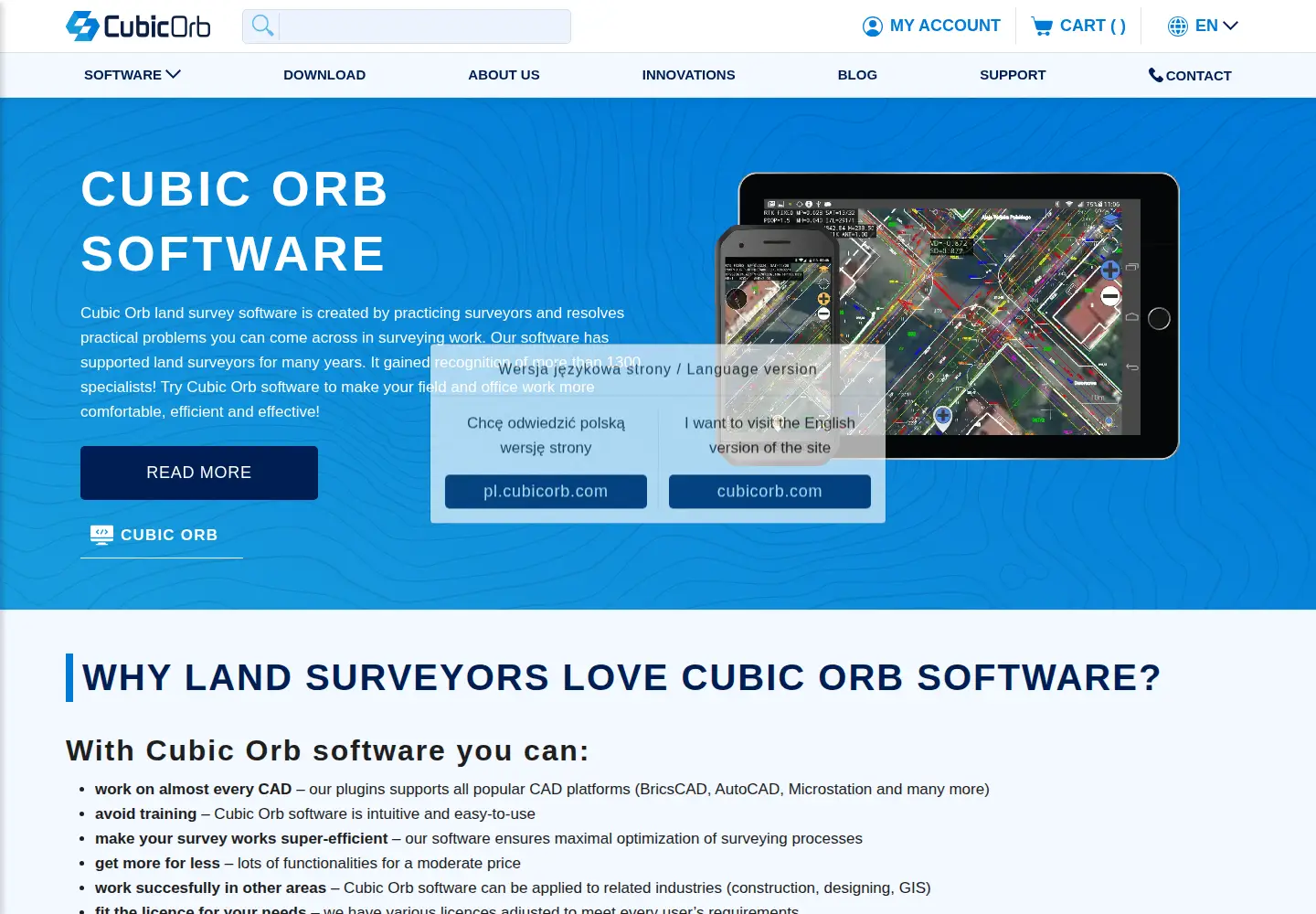1316x914 pixels.
Task: Click the 'CUBIC ORB SOFTWARE' hero title
Action: point(235,221)
